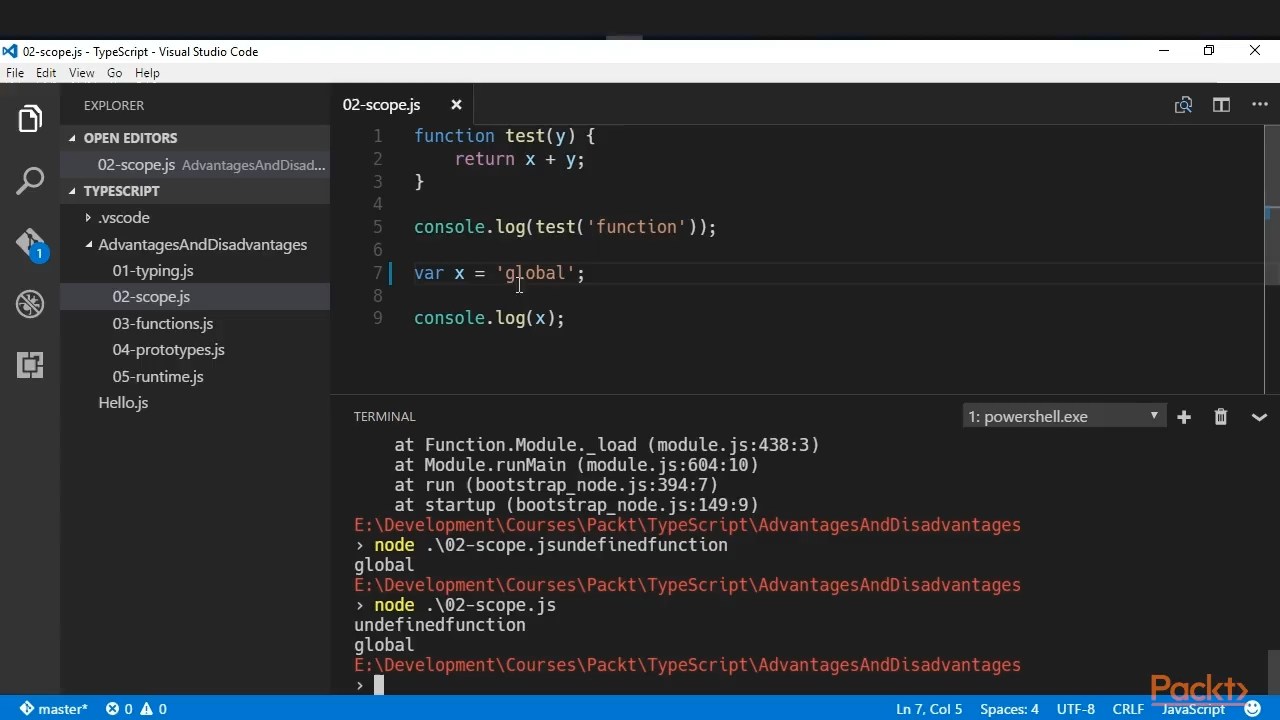This screenshot has width=1280, height=720.
Task: Kill terminal with trash icon
Action: click(x=1220, y=417)
